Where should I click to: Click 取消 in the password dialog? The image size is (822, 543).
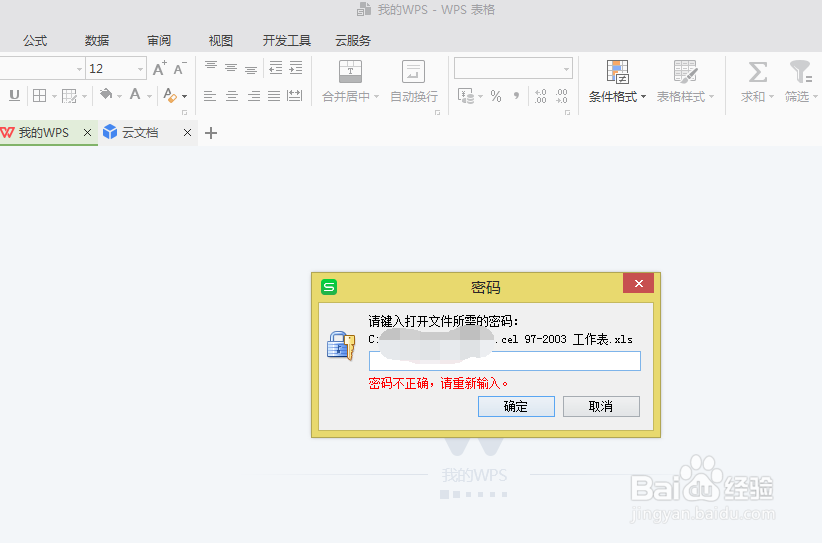[x=601, y=406]
